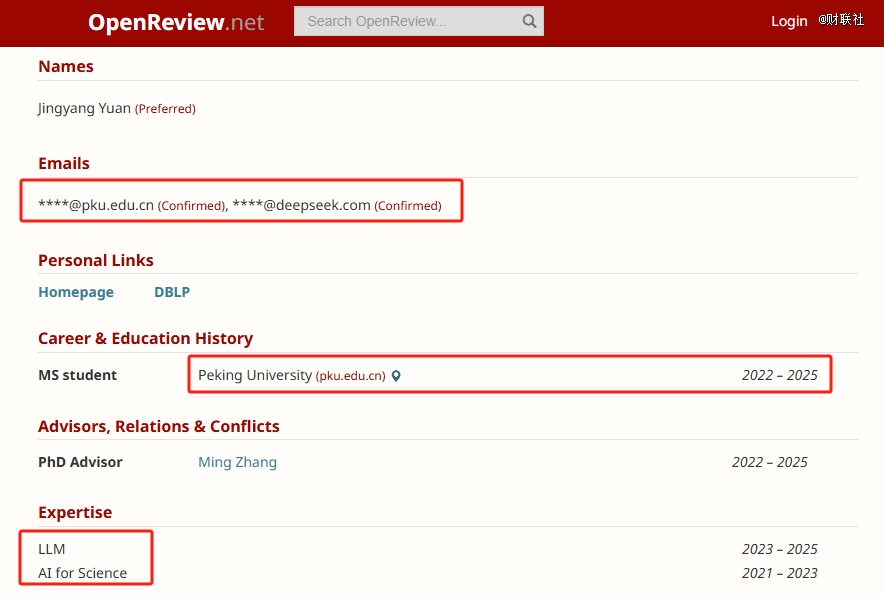Click the name Jingyang Yuan

84,108
